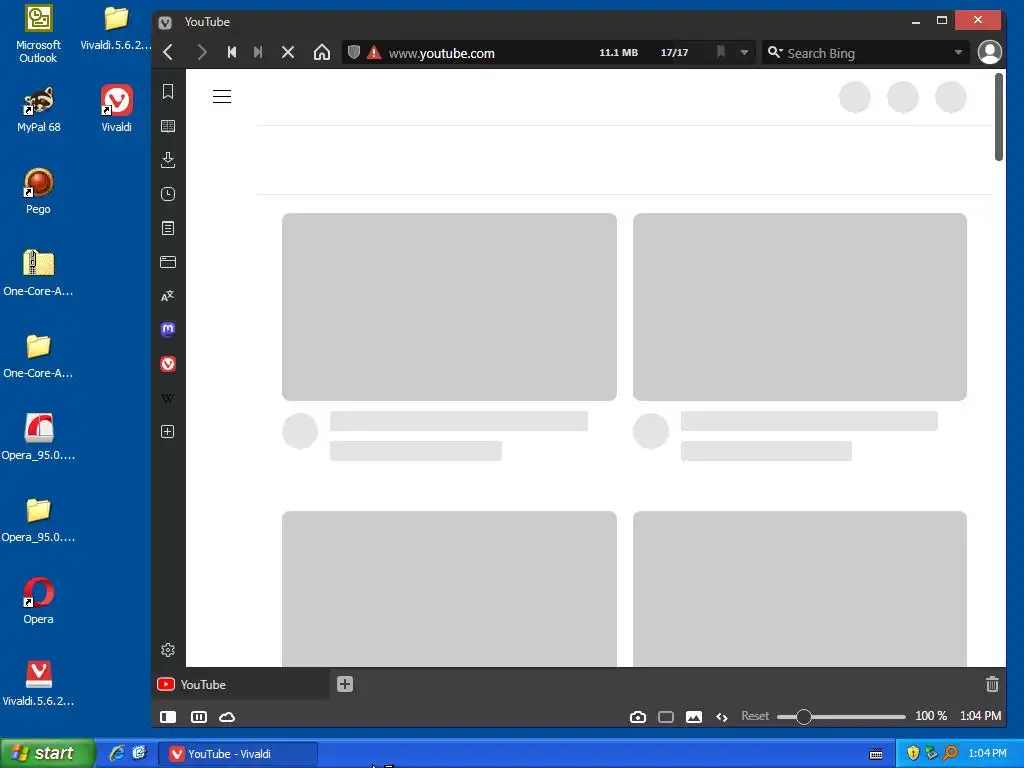Go back using the Vivaldi back arrow
Image resolution: width=1024 pixels, height=768 pixels.
[168, 53]
